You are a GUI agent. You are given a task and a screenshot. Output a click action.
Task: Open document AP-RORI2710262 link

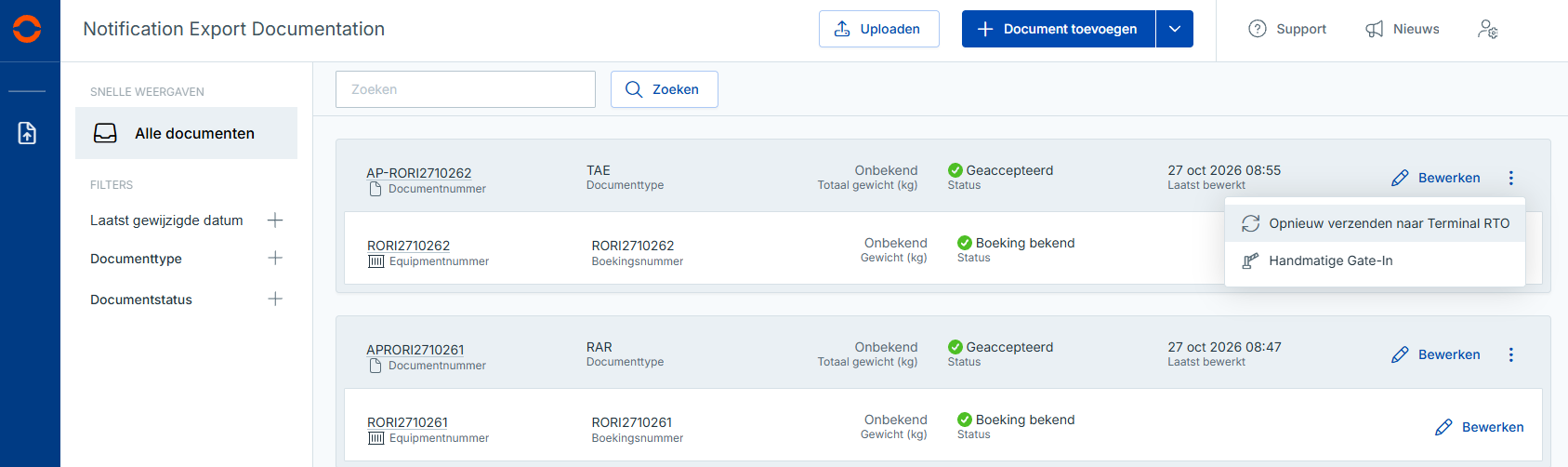point(418,173)
